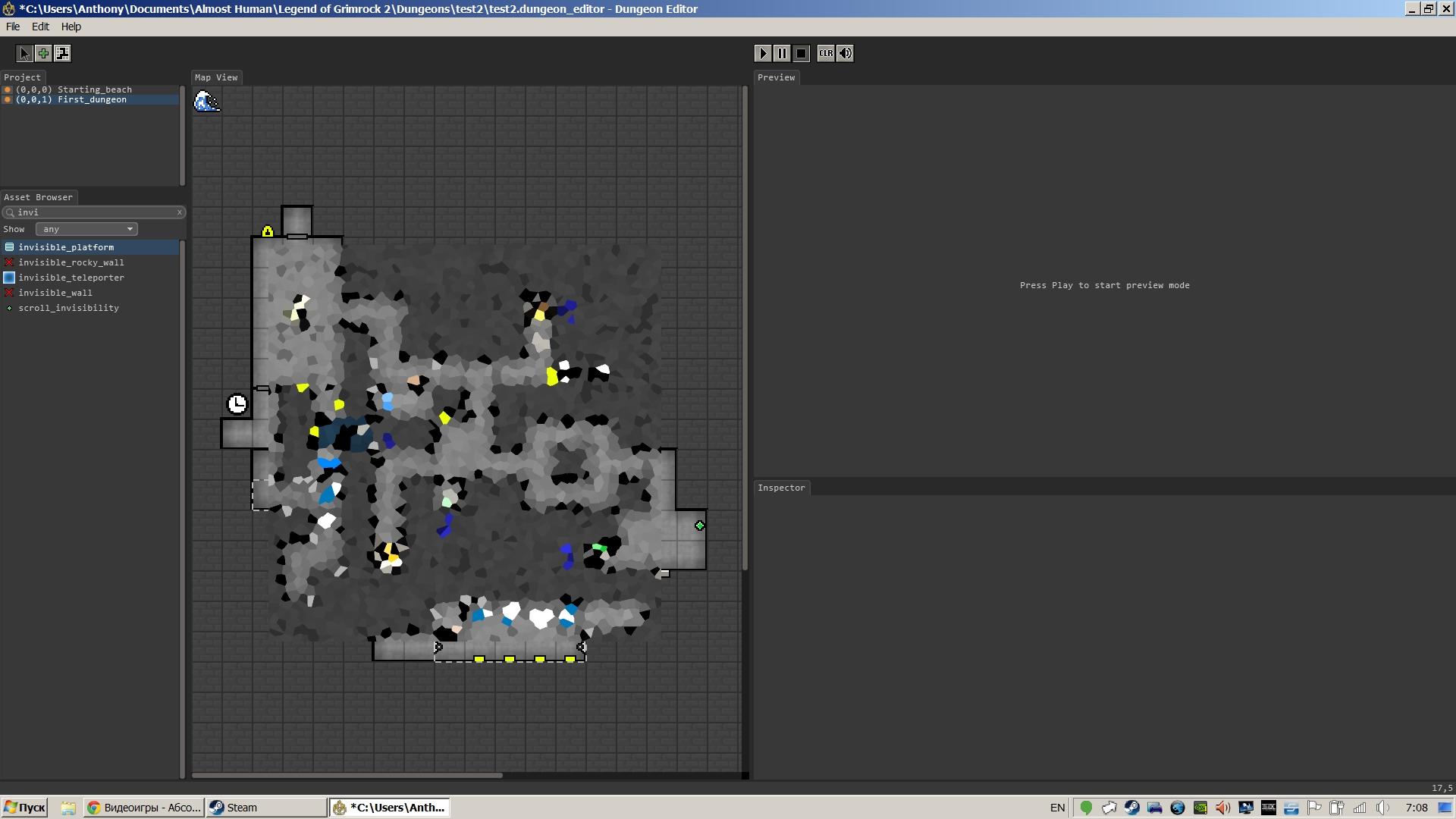
Task: Start preview with Play button
Action: point(763,53)
